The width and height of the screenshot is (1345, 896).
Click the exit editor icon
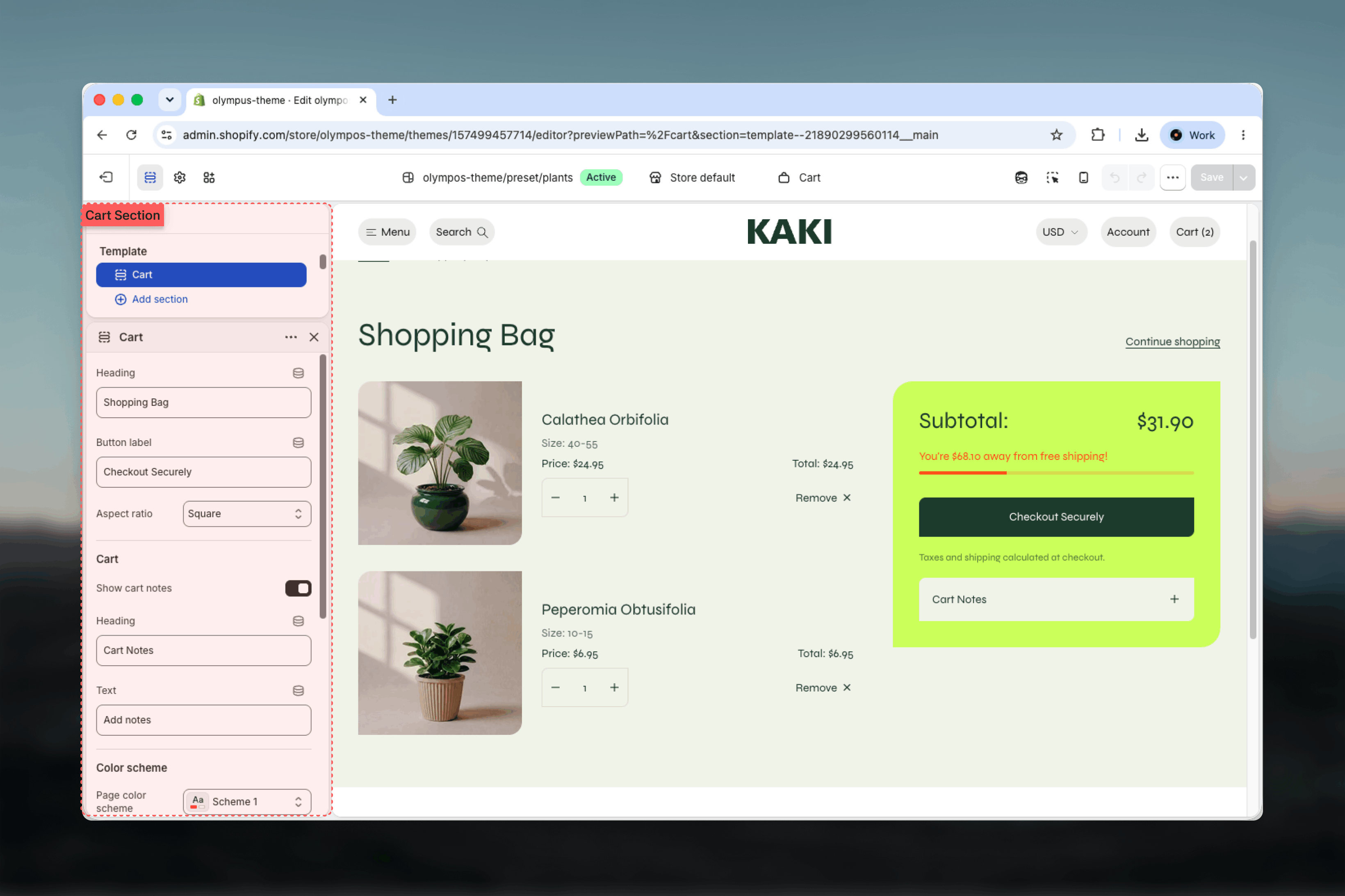(x=106, y=177)
